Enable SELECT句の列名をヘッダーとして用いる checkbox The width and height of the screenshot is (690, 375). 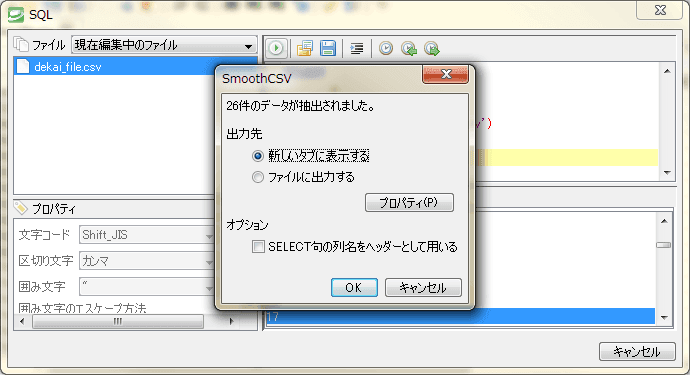[x=258, y=246]
